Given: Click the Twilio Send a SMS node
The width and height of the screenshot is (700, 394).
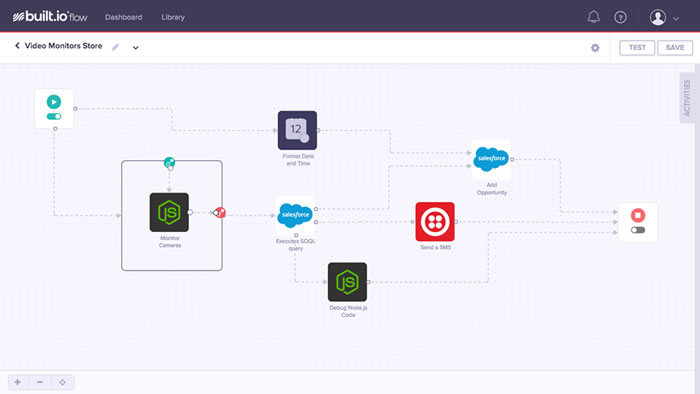Looking at the screenshot, I should click(x=435, y=221).
